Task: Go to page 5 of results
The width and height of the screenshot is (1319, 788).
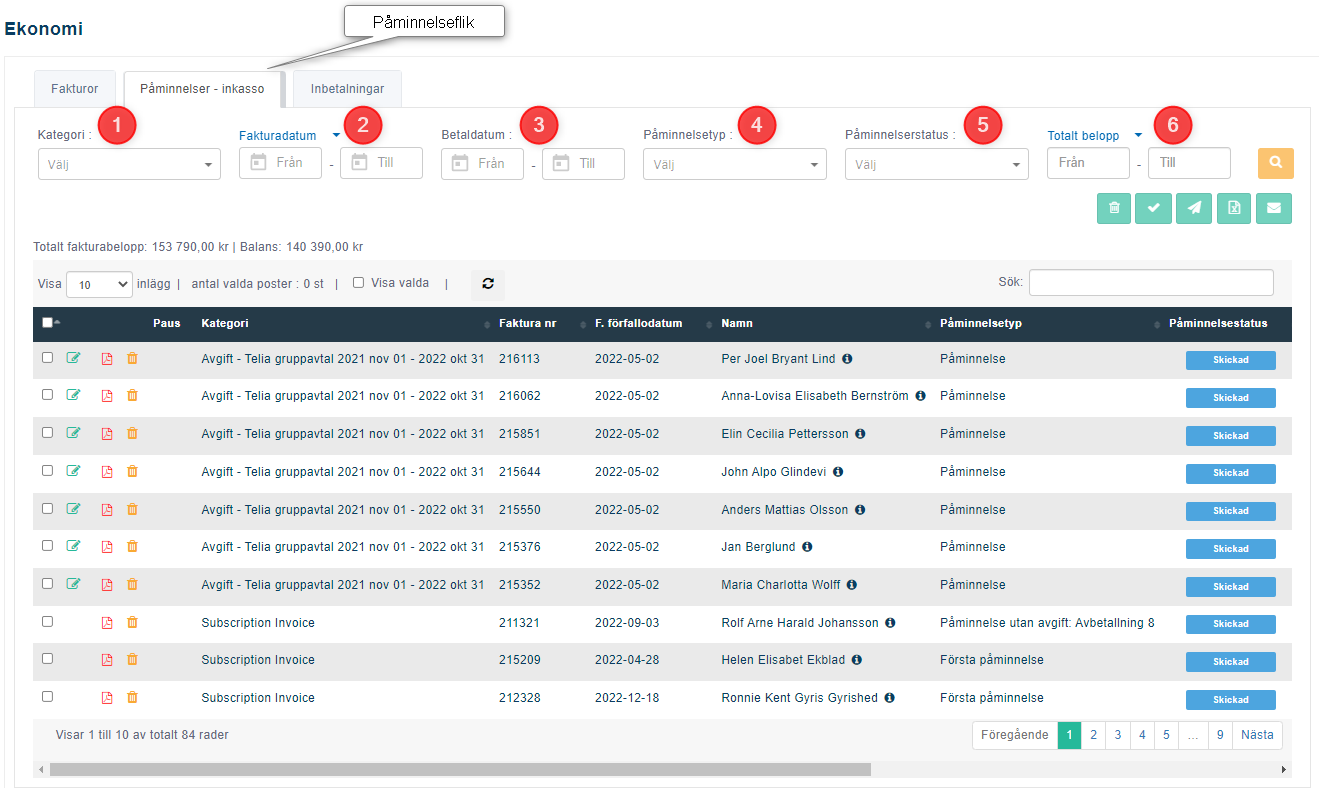Action: [1166, 735]
